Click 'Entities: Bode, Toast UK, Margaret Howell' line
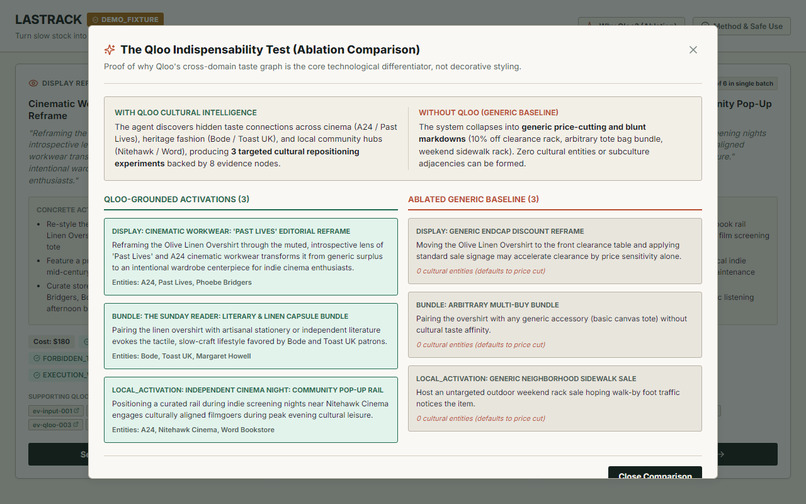 pyautogui.click(x=181, y=356)
